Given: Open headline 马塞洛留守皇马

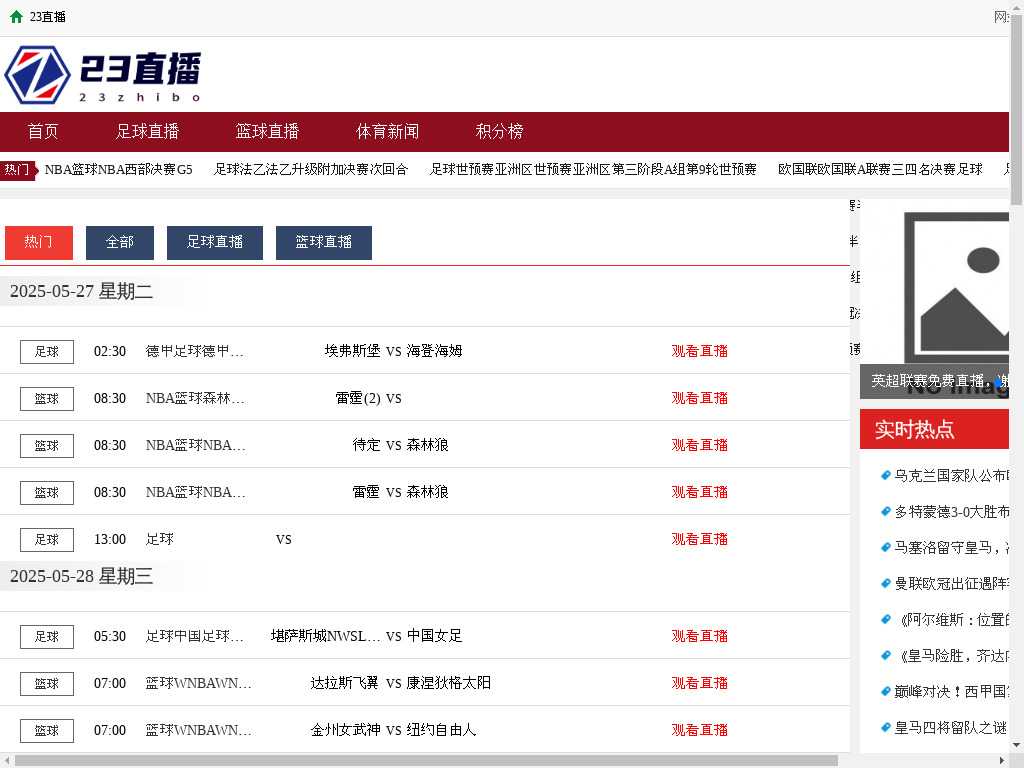Looking at the screenshot, I should pos(952,547).
